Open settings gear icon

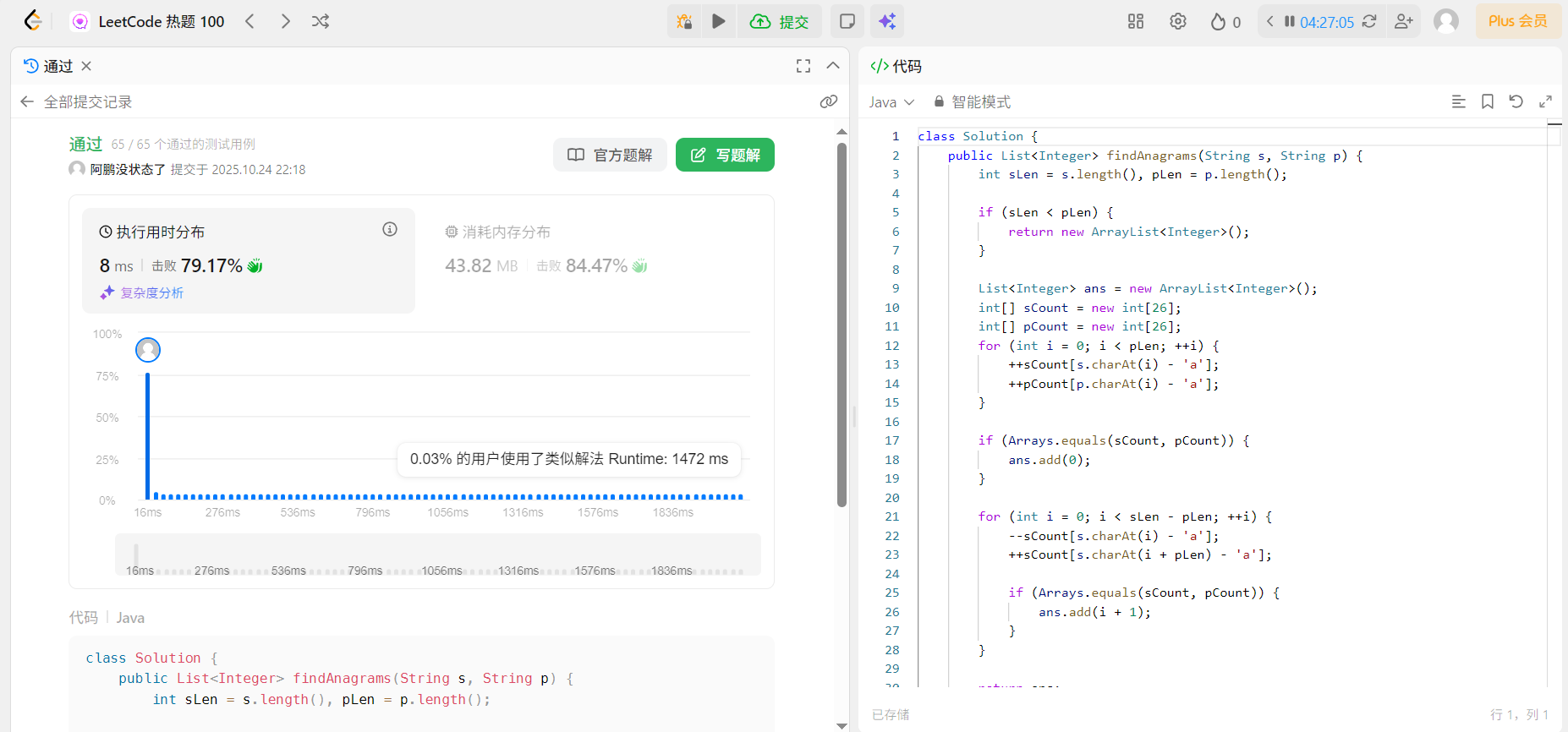click(1178, 21)
